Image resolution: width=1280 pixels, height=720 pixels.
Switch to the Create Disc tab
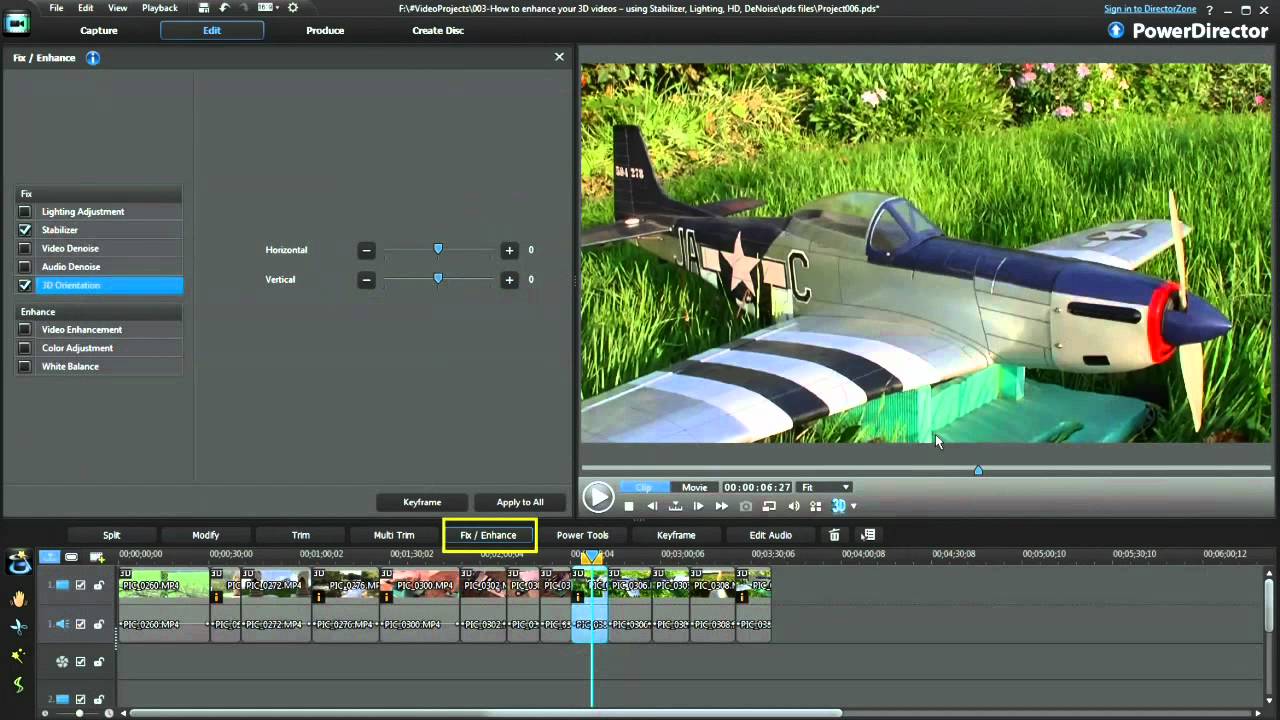(438, 30)
